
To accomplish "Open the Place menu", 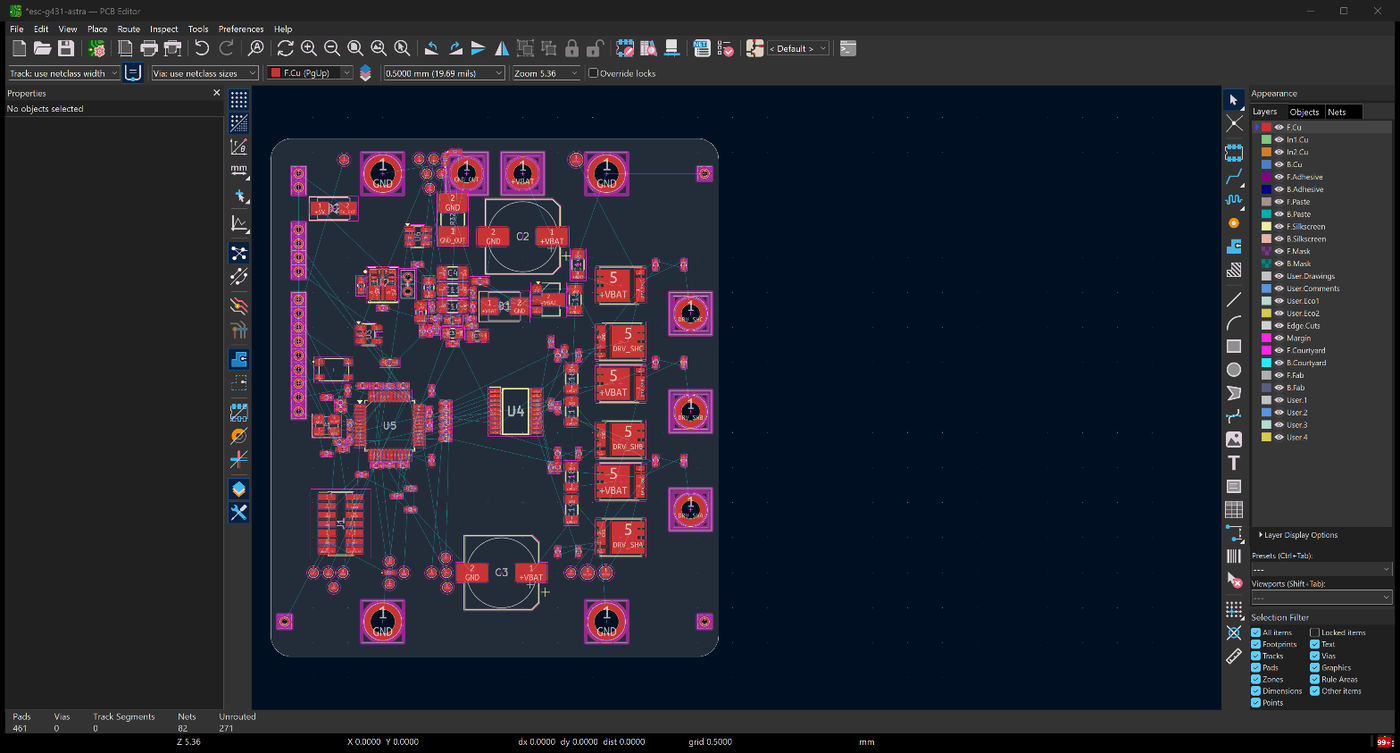I will point(97,29).
